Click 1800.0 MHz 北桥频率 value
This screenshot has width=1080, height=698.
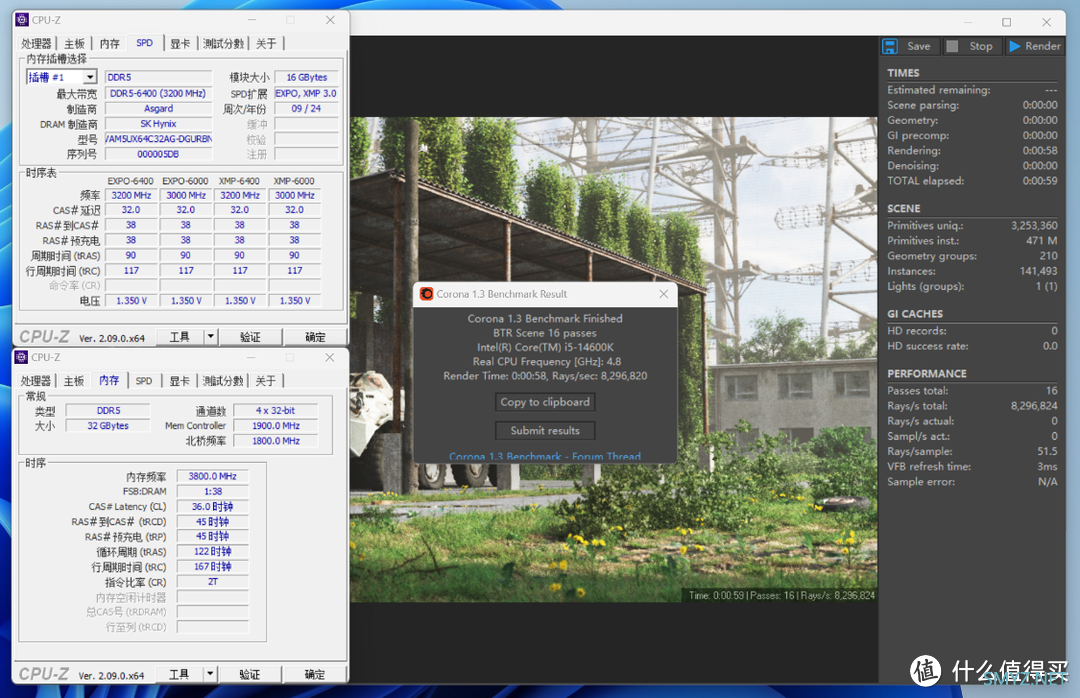pyautogui.click(x=276, y=441)
